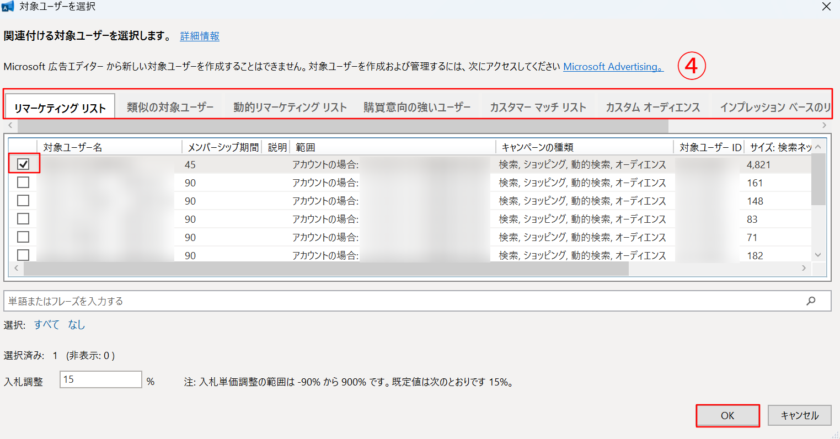Sort by メンバーシップ期間 column header
The image size is (840, 439).
[x=221, y=147]
